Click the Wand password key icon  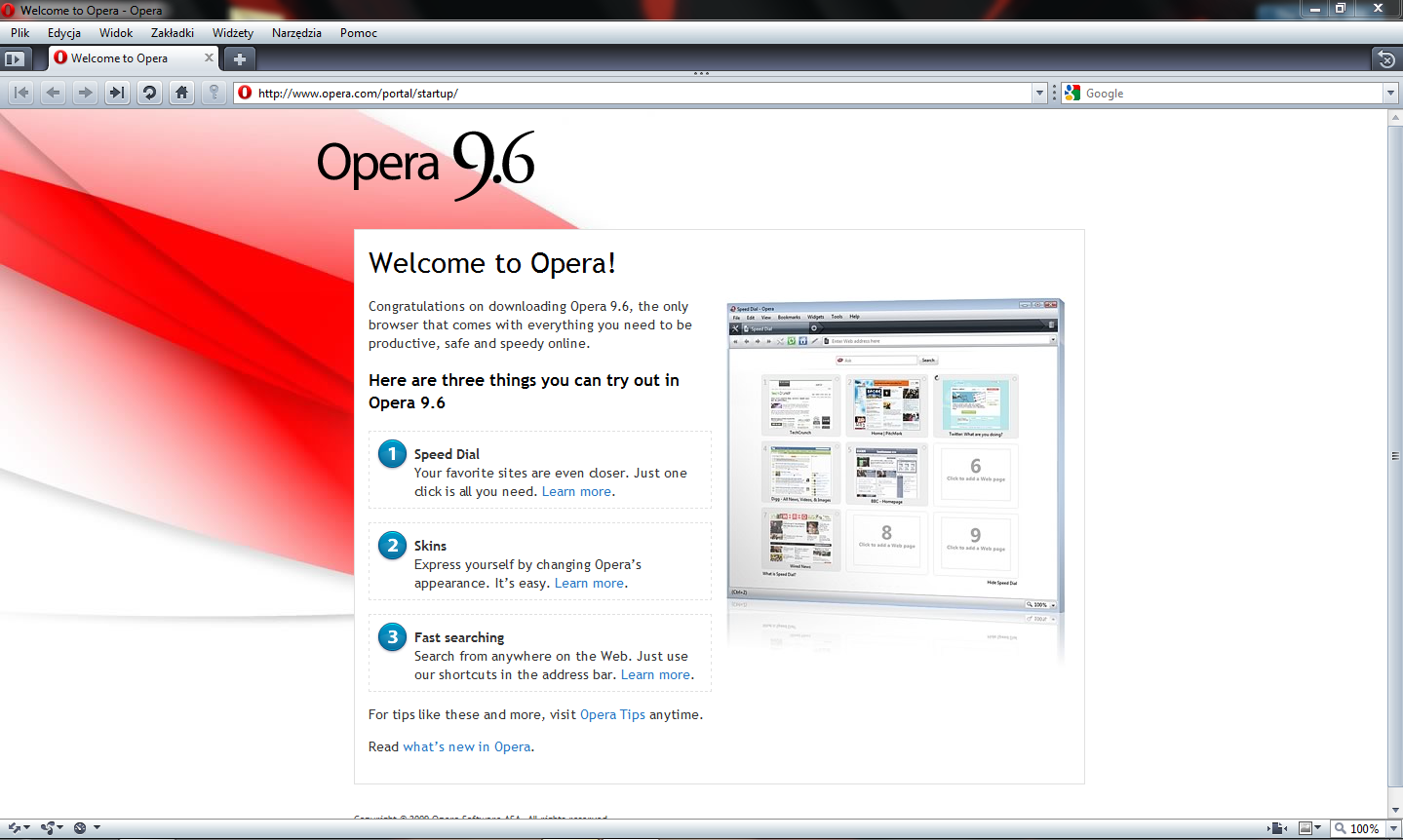pyautogui.click(x=214, y=93)
